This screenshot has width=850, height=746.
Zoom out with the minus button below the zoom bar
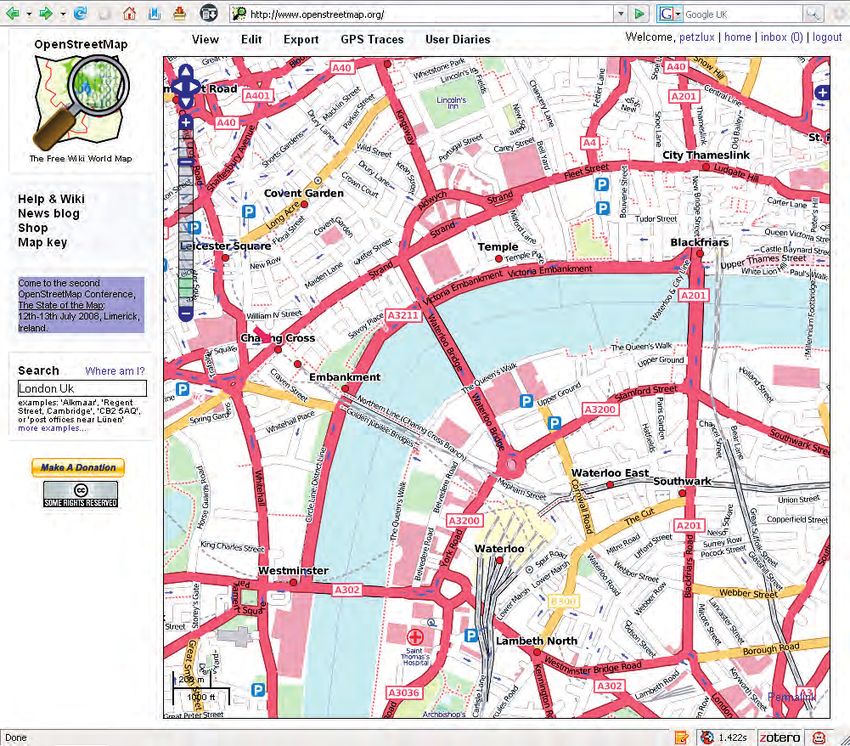click(x=186, y=313)
